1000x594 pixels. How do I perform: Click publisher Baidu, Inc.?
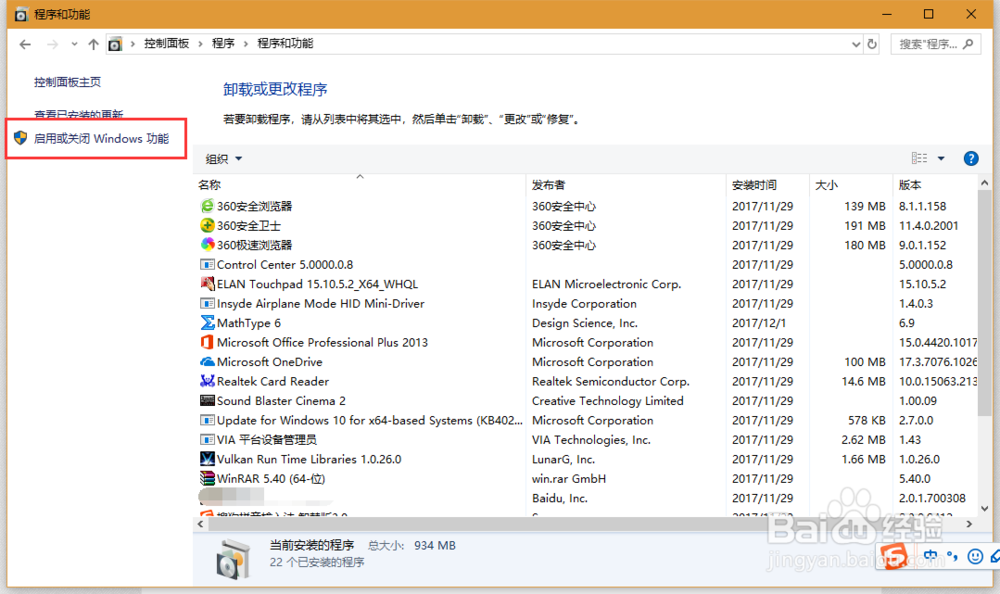click(560, 498)
